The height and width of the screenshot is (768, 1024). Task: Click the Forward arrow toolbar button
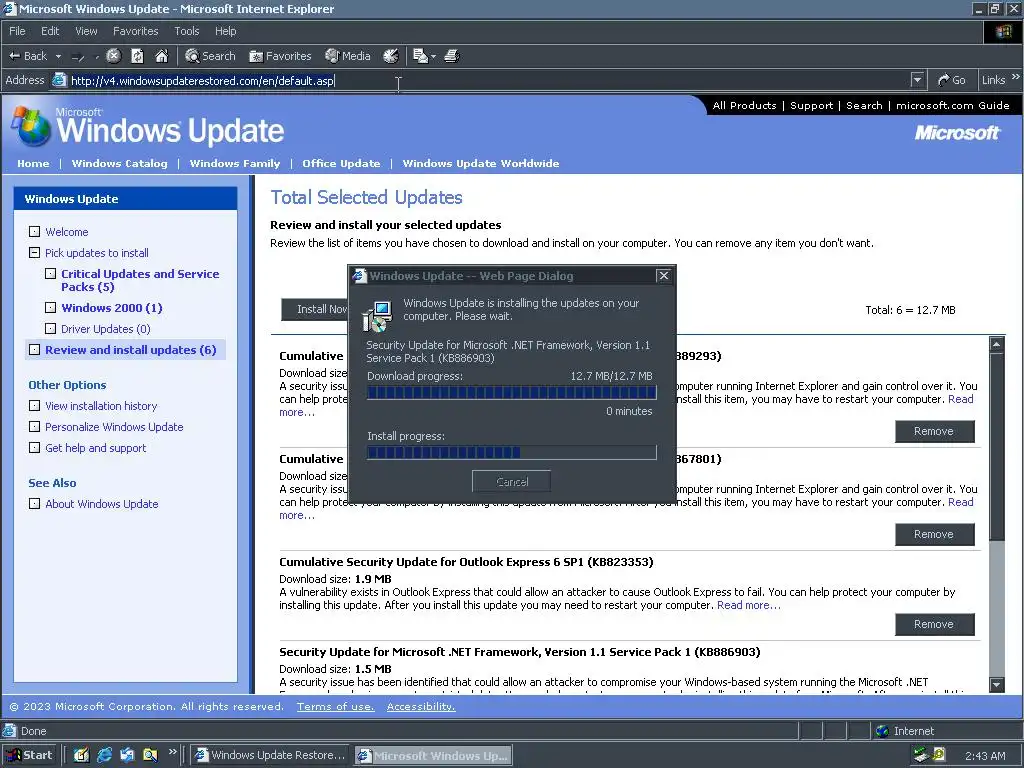78,56
